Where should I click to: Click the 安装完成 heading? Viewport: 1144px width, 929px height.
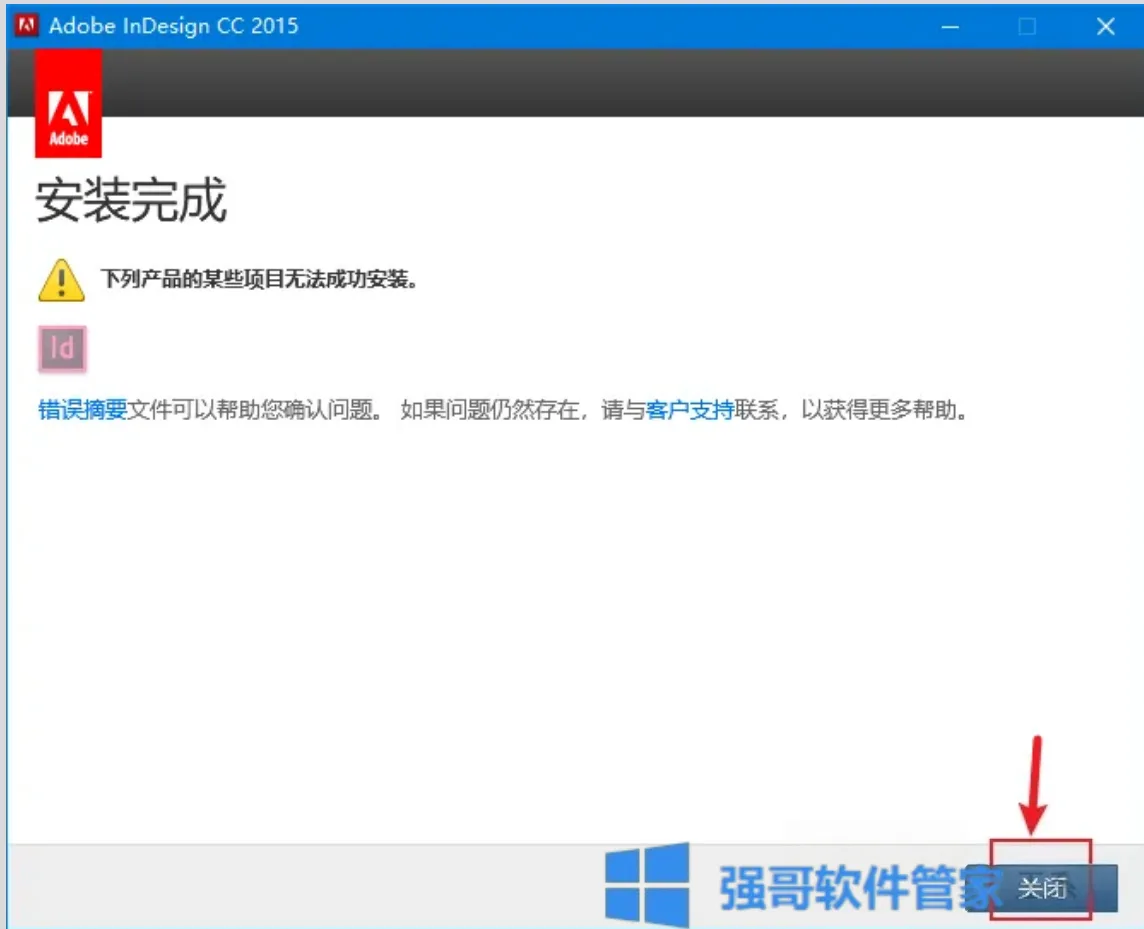click(131, 200)
